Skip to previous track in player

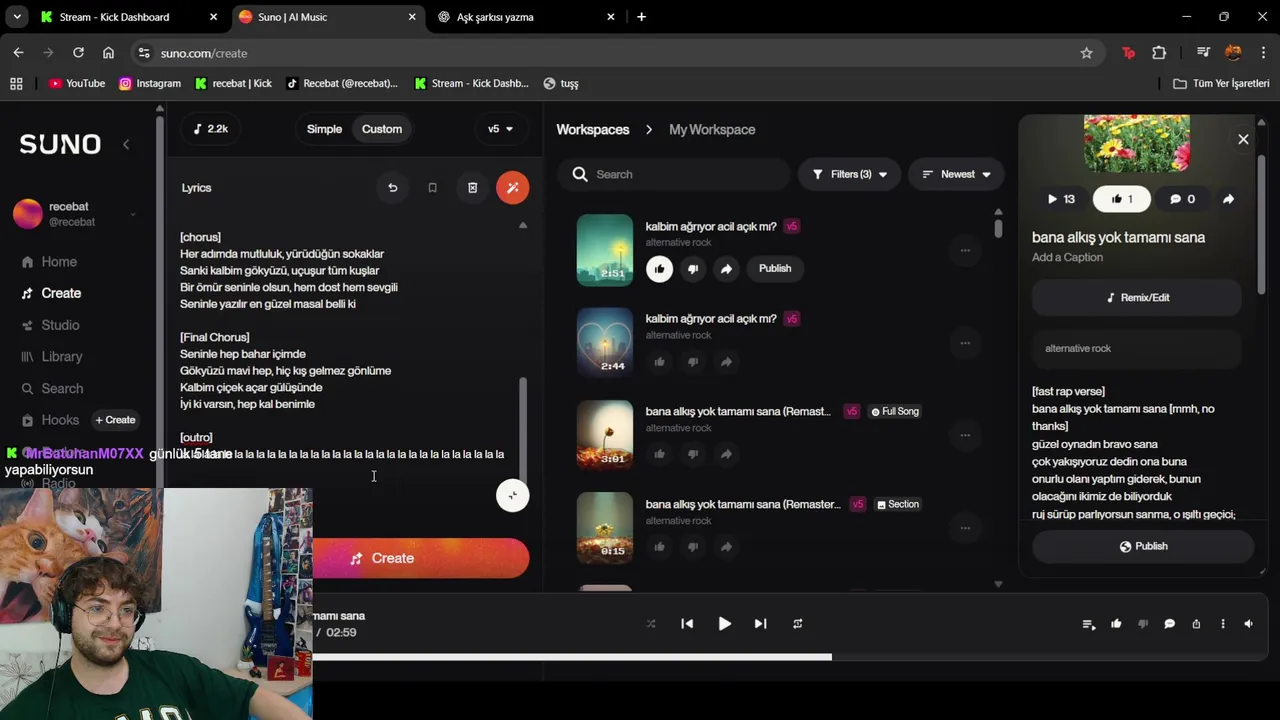coord(687,624)
